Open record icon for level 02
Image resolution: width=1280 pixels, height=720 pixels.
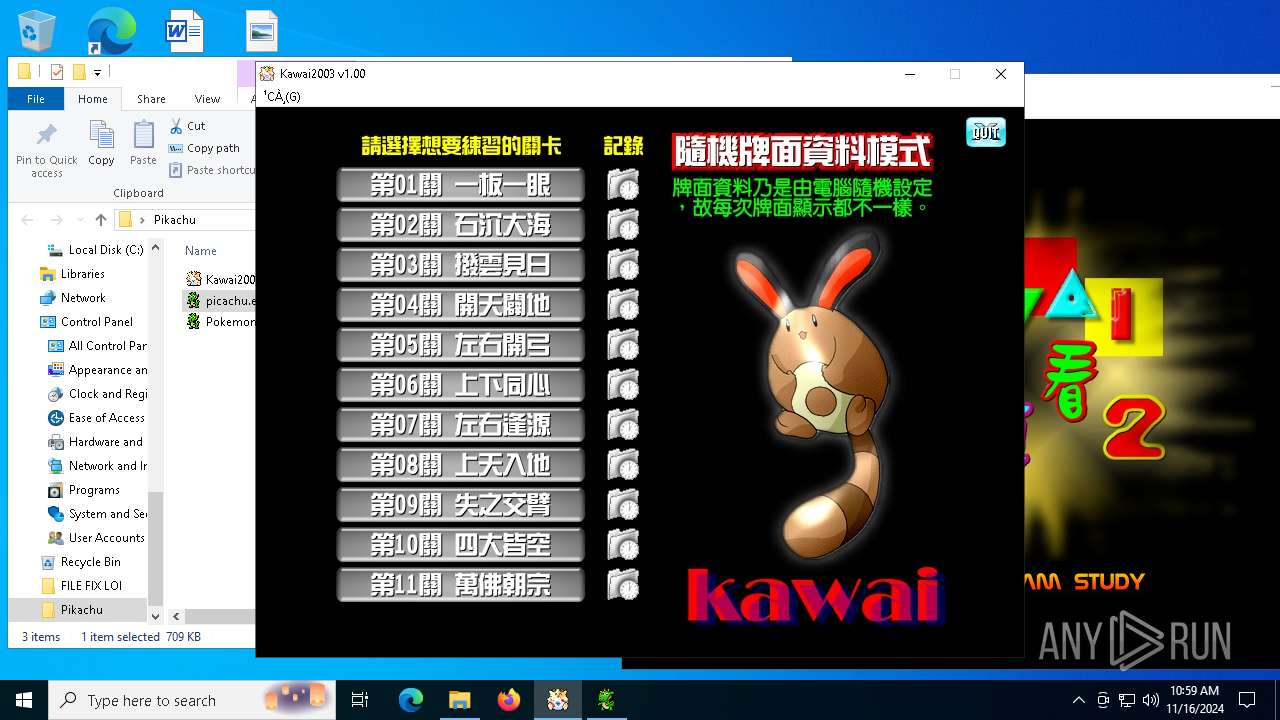pyautogui.click(x=623, y=225)
